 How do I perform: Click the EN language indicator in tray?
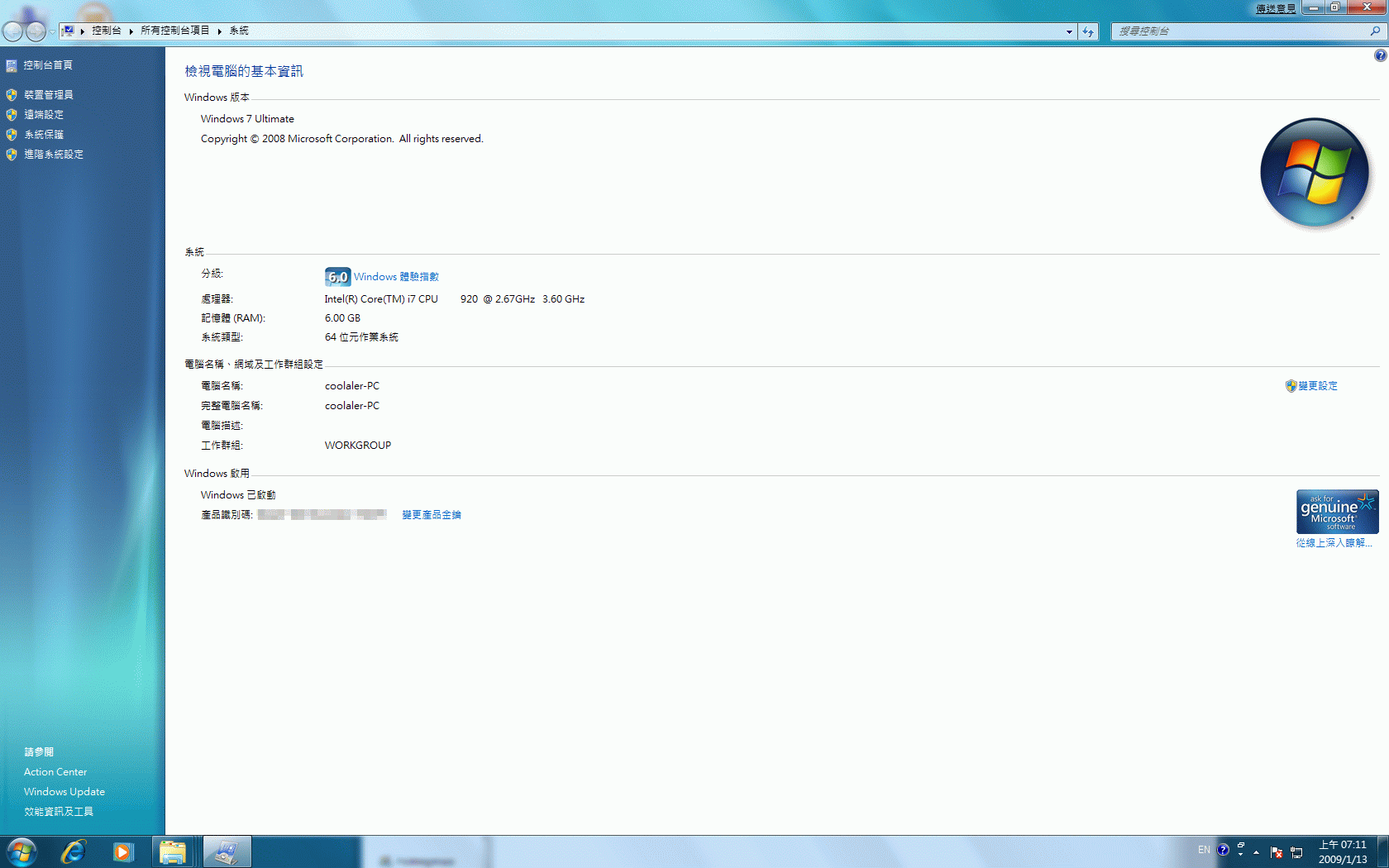1204,850
